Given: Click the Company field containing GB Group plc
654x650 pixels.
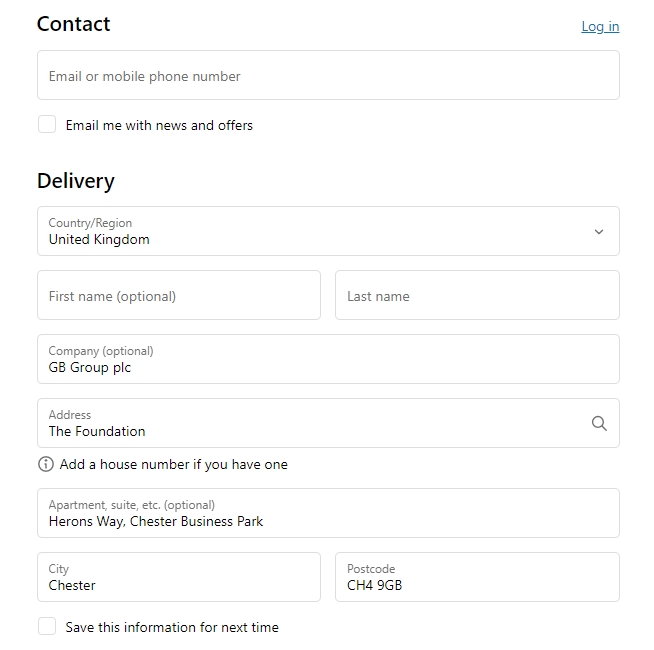Looking at the screenshot, I should [328, 359].
